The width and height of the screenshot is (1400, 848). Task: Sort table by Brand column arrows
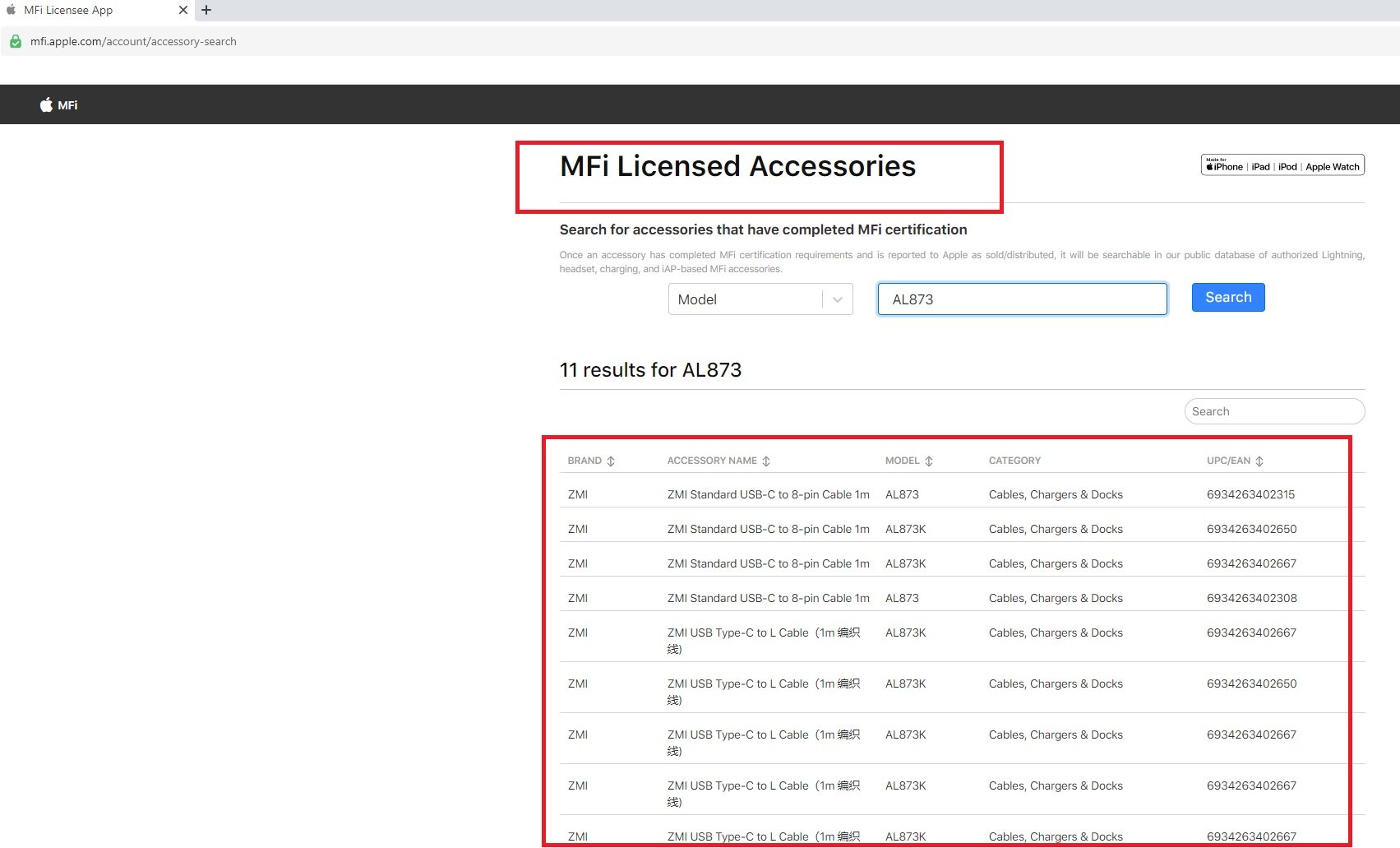click(x=611, y=461)
